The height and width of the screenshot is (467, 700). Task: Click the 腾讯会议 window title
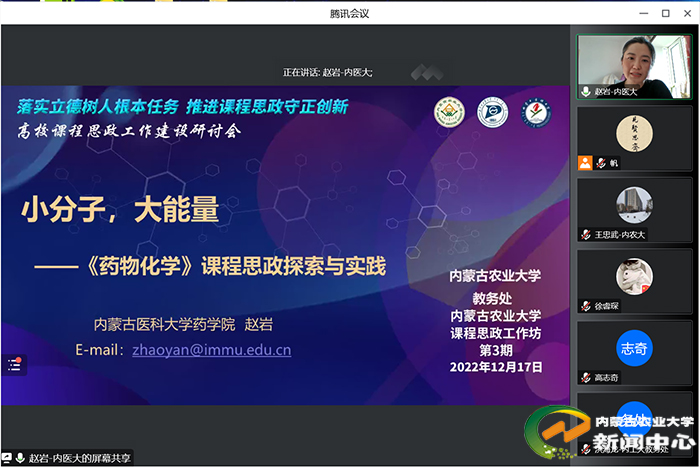click(350, 14)
